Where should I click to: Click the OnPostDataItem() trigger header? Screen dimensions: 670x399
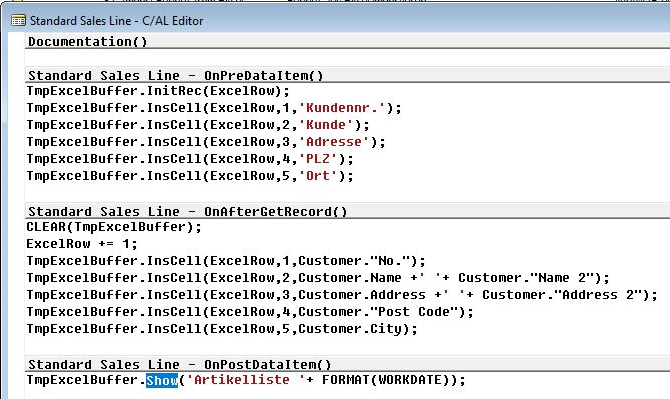179,364
